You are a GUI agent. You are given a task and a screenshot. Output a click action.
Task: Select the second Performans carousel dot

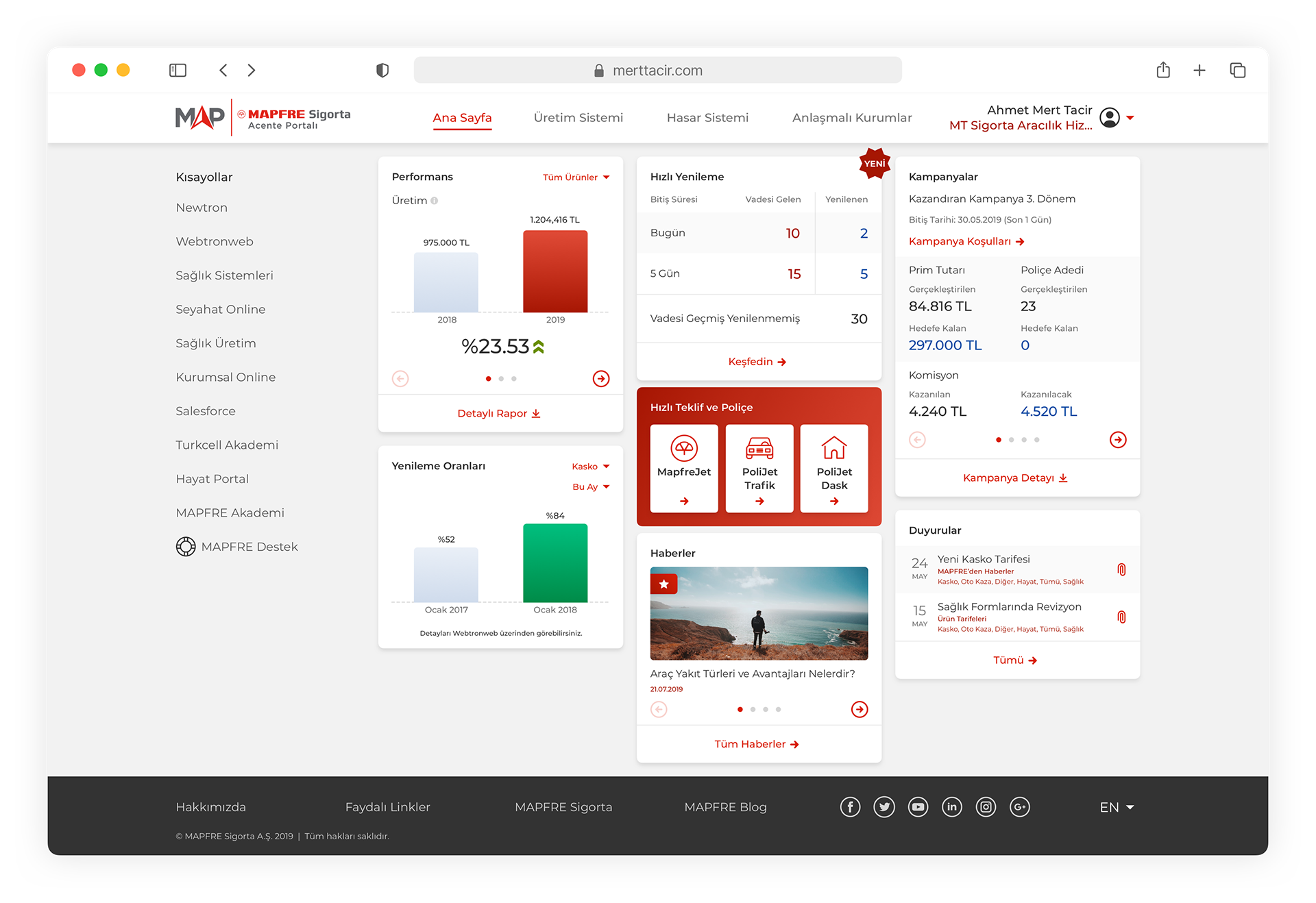pyautogui.click(x=501, y=379)
